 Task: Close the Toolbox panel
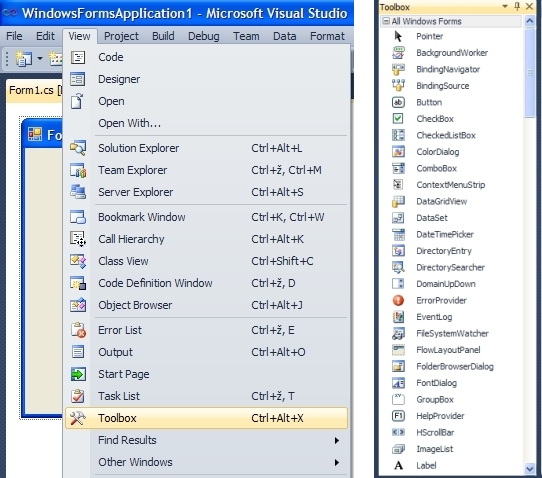529,6
